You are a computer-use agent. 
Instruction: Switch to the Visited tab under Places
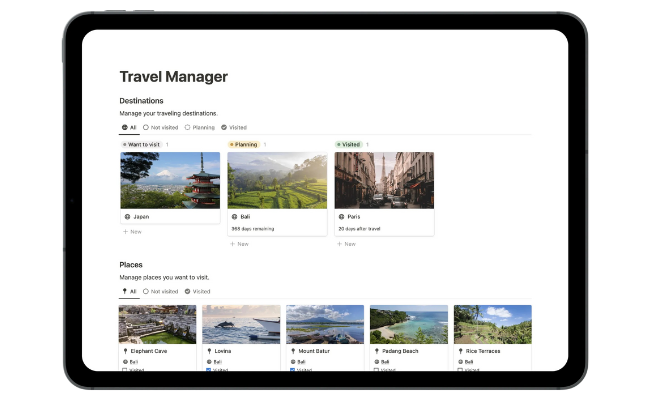197,292
